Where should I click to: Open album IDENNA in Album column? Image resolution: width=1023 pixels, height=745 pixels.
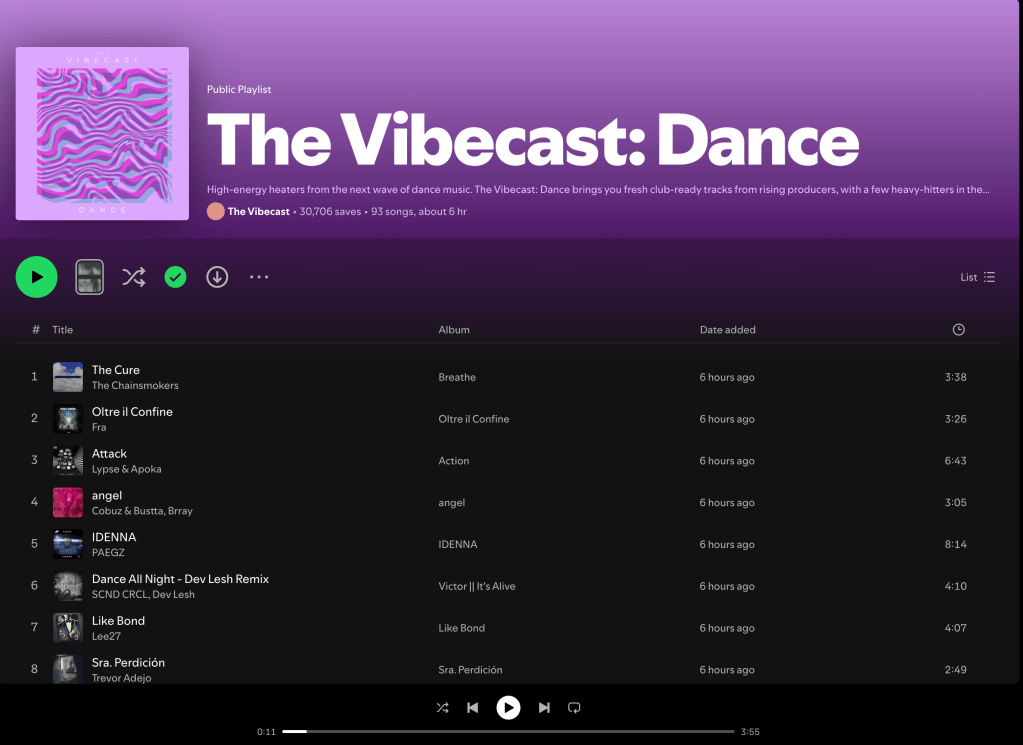(457, 544)
